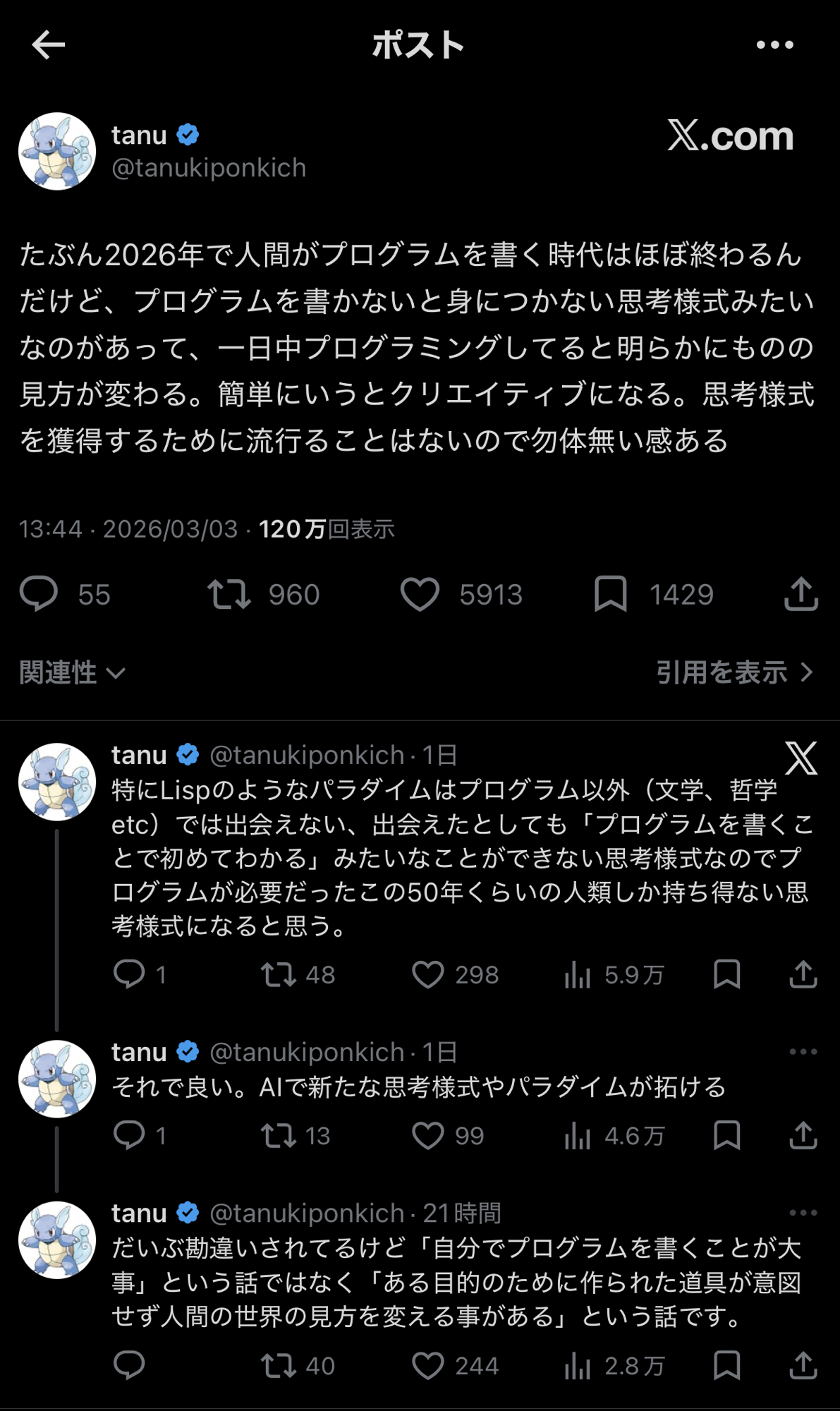Expand the 関連性 sort dropdown
Image resolution: width=840 pixels, height=1411 pixels.
pyautogui.click(x=73, y=673)
